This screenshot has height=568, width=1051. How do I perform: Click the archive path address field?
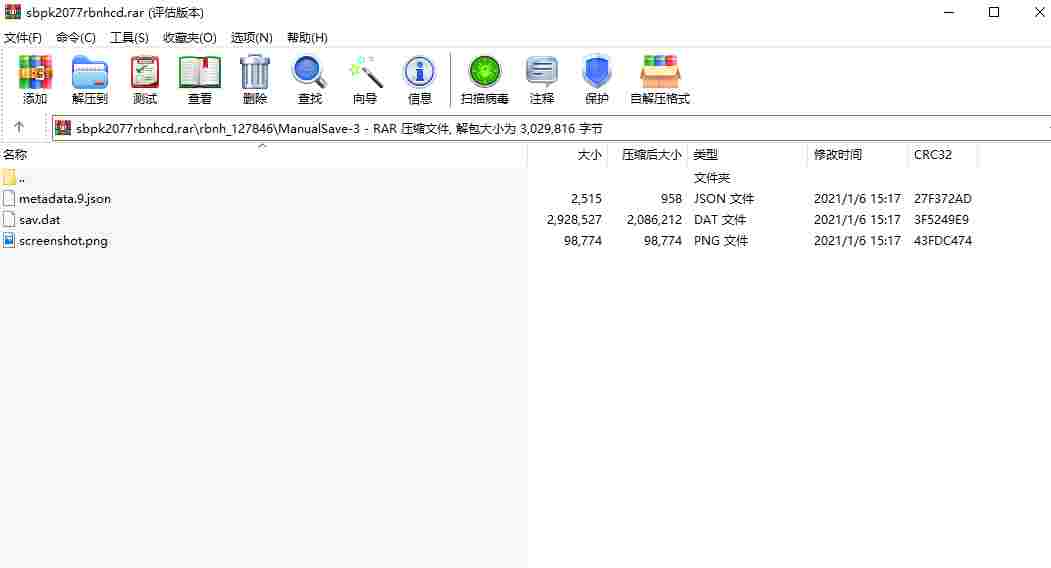[x=551, y=127]
